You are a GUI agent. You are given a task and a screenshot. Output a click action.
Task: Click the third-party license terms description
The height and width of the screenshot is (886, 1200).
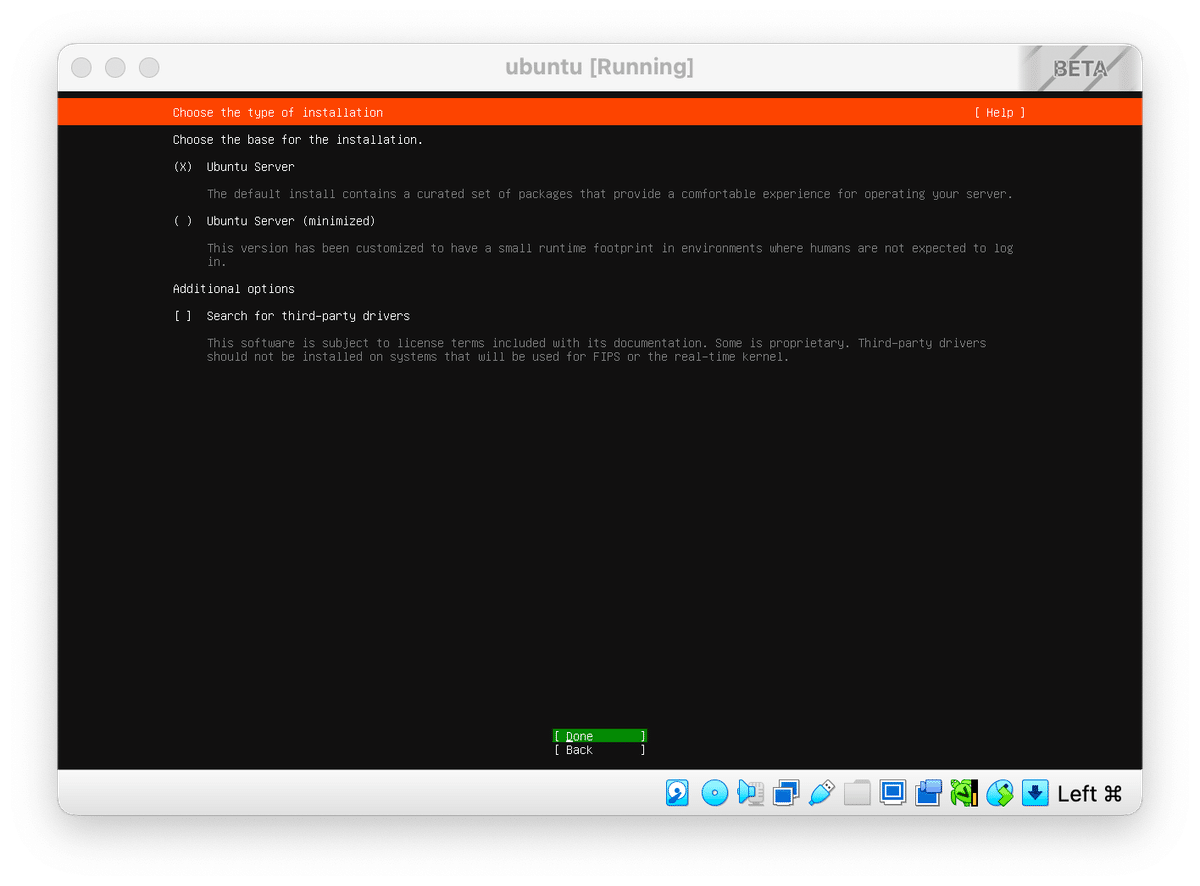[597, 350]
